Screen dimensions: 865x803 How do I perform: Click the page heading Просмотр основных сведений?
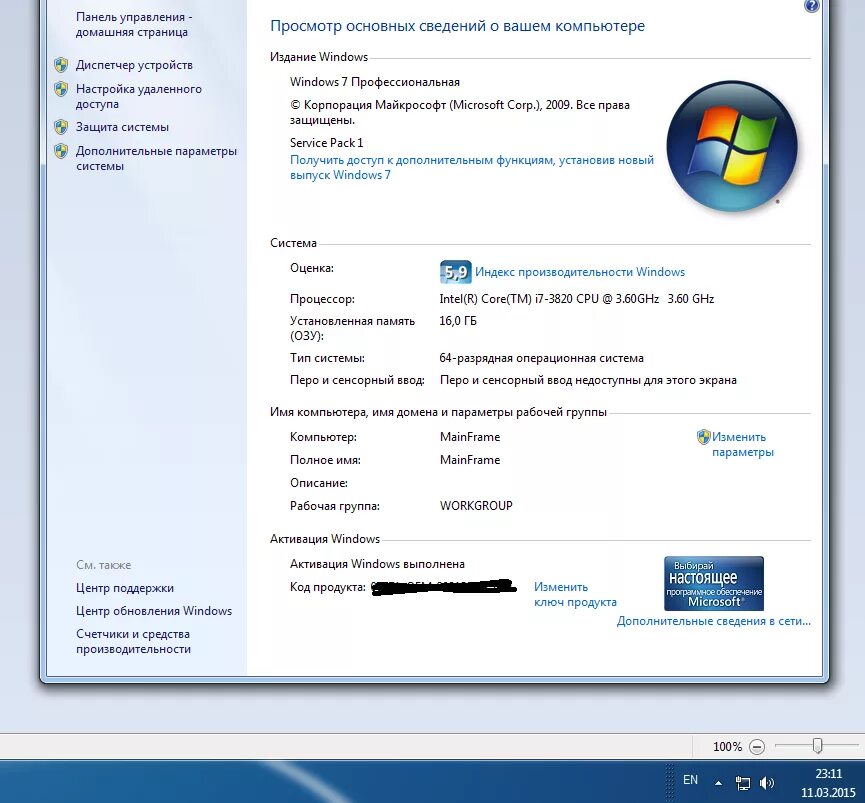coord(457,26)
